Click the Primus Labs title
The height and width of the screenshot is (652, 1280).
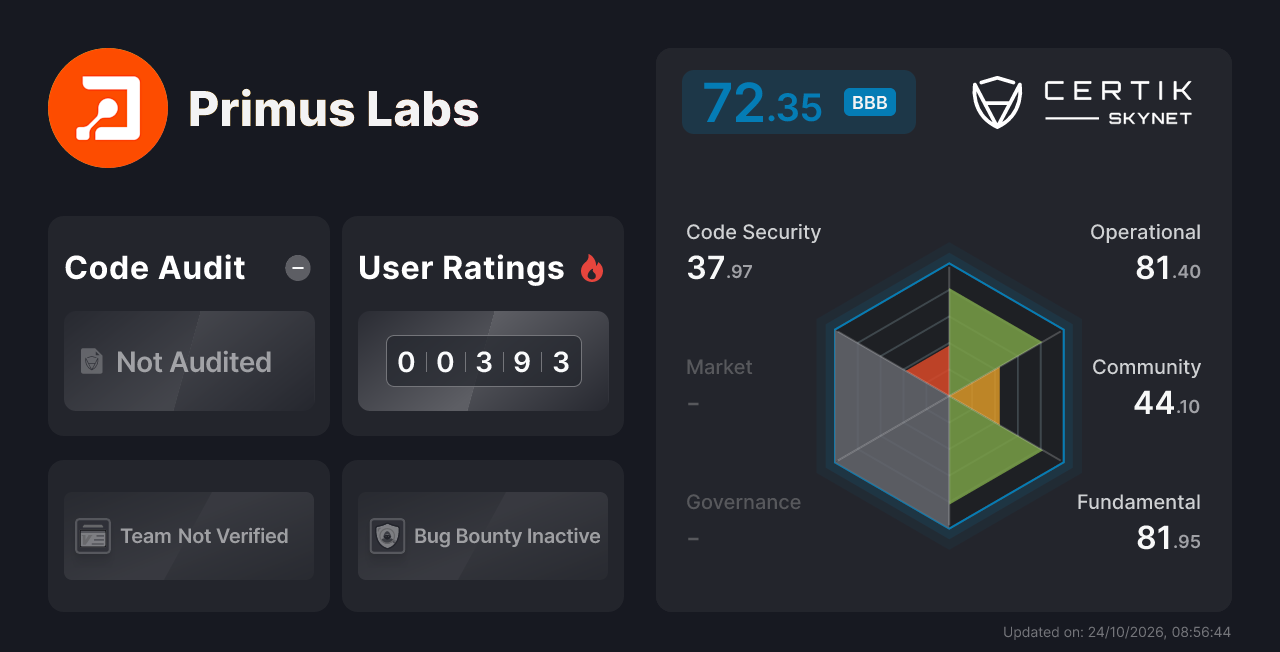pos(334,109)
